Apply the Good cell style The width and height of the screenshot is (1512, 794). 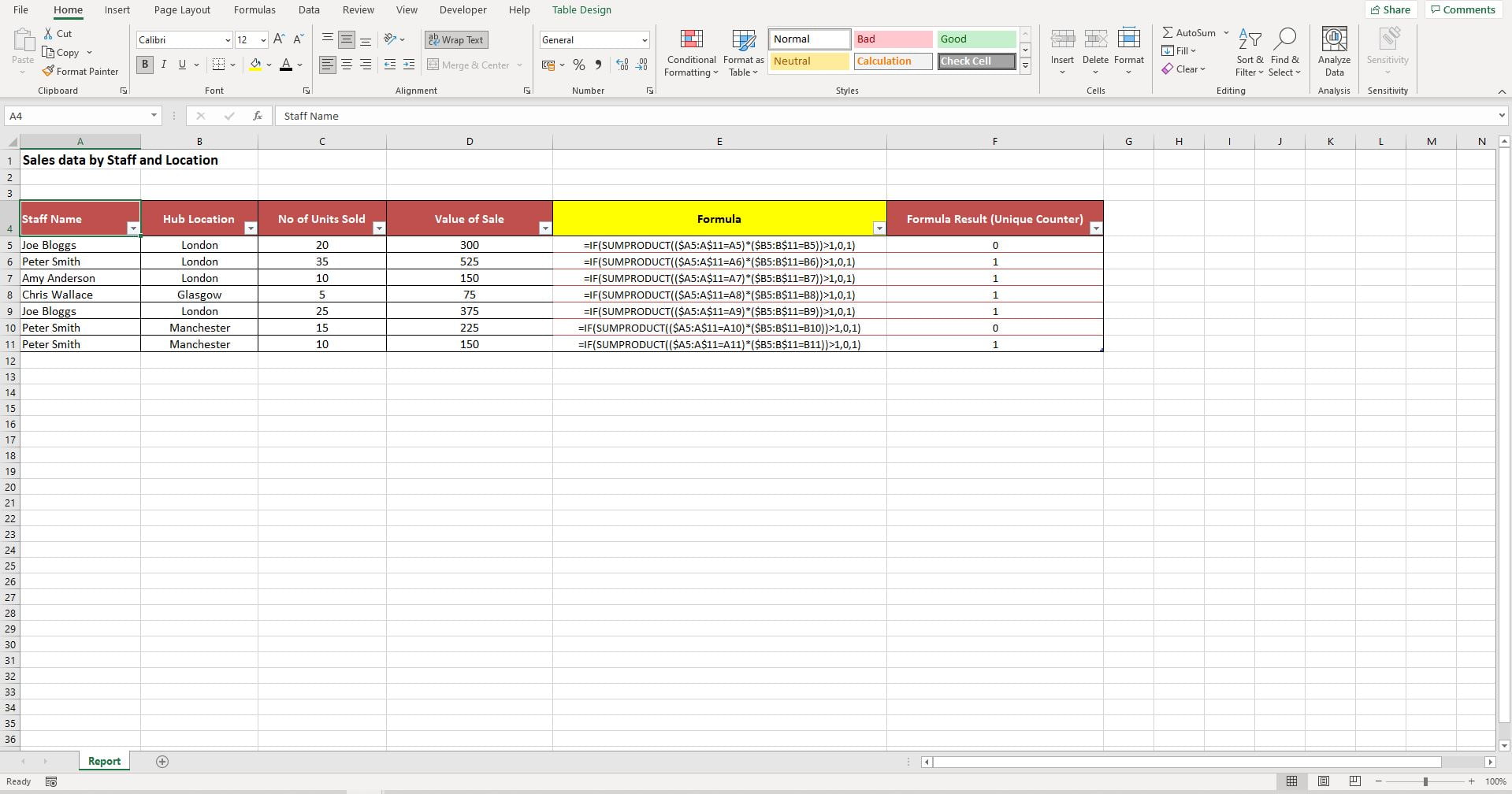coord(976,39)
